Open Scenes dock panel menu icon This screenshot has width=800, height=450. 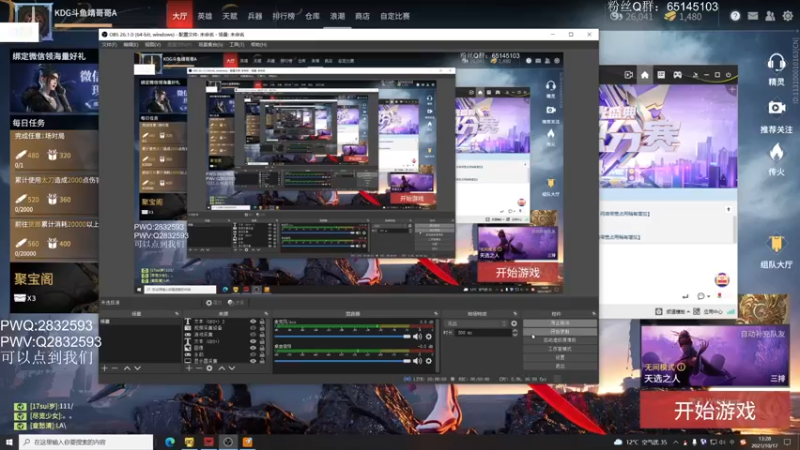click(177, 314)
